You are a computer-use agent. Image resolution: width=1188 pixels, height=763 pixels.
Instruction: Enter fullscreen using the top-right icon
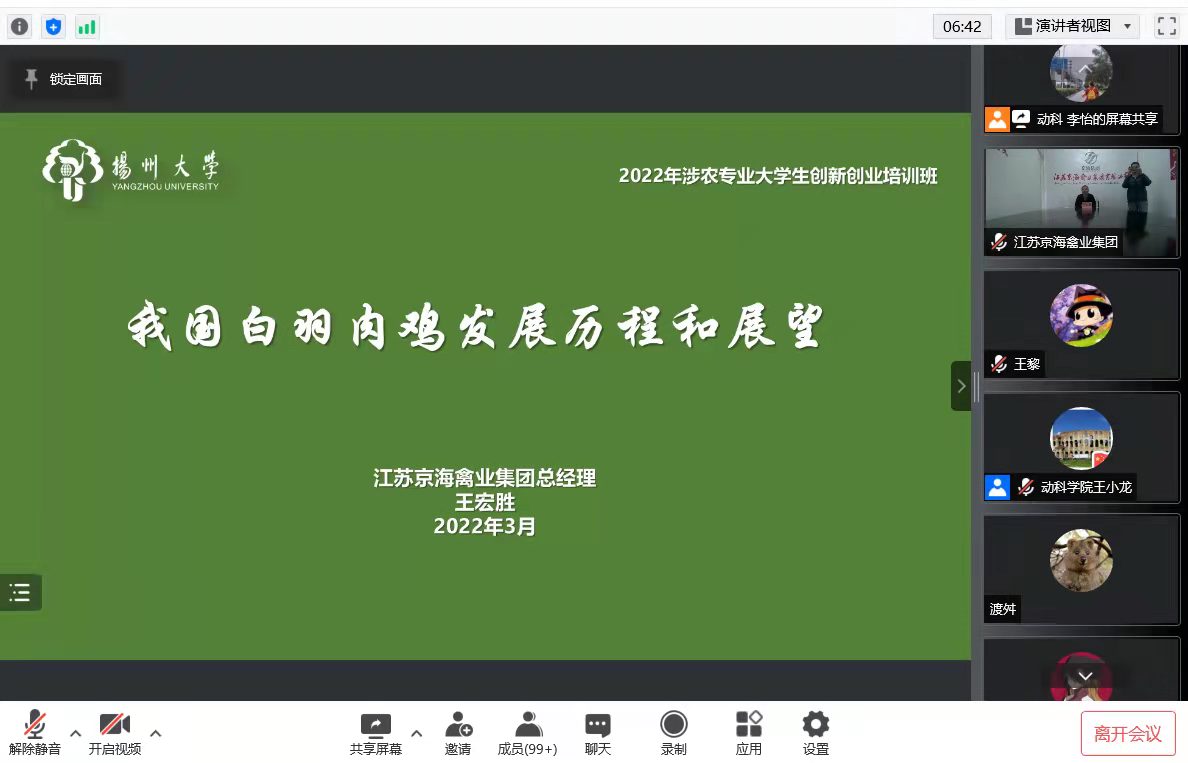click(1166, 27)
